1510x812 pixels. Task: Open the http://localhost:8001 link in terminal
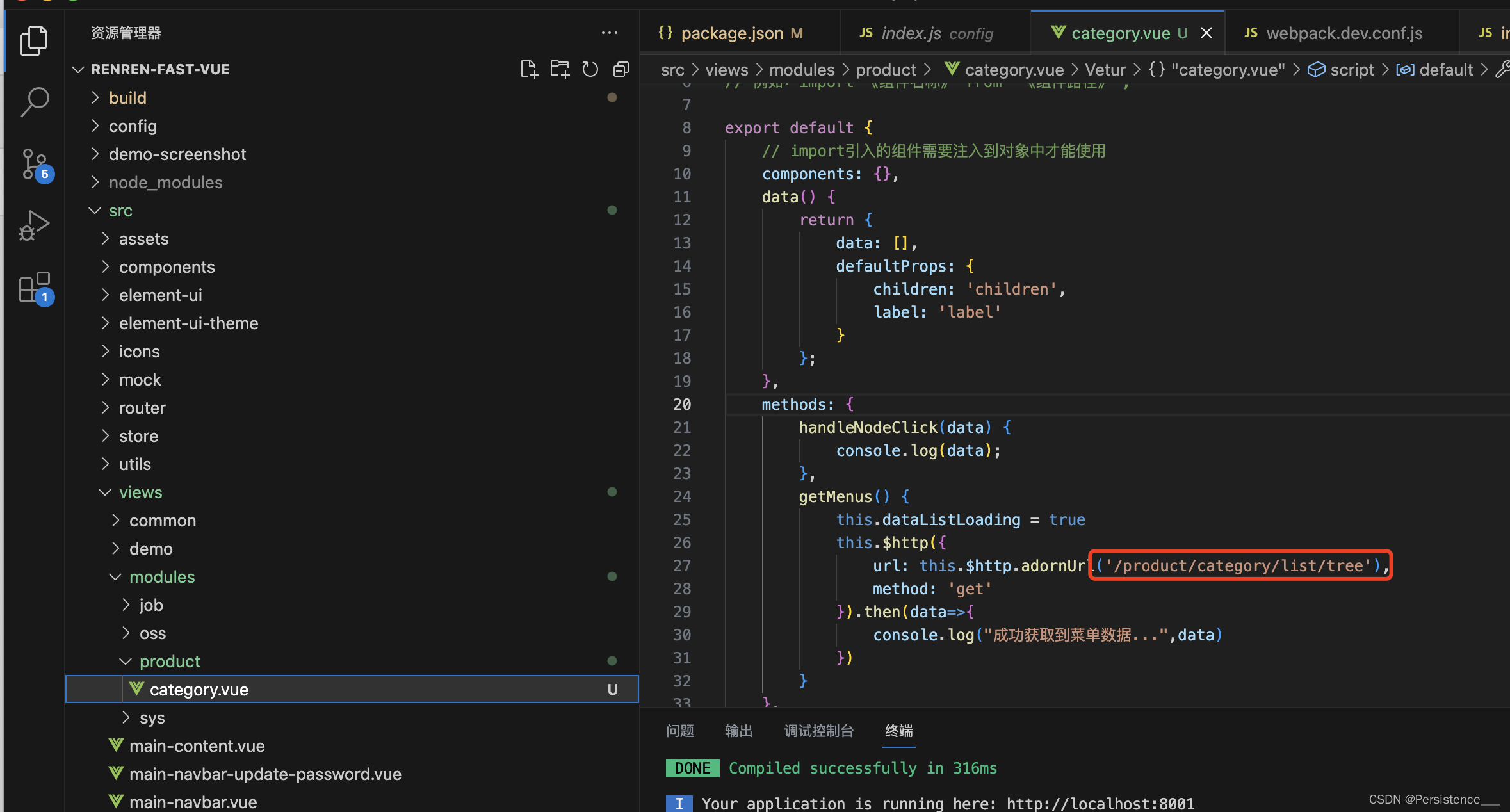pos(1100,803)
